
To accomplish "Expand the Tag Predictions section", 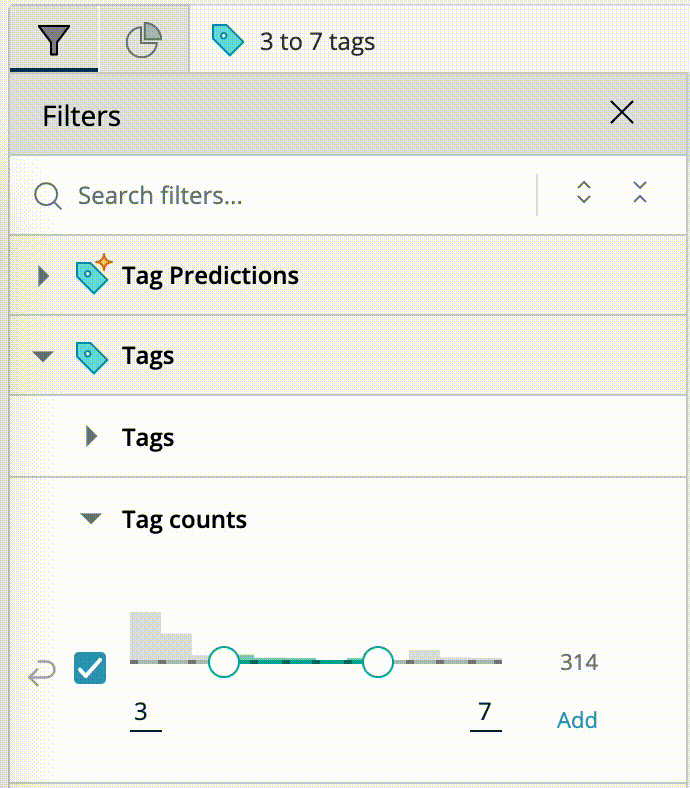I will [42, 276].
